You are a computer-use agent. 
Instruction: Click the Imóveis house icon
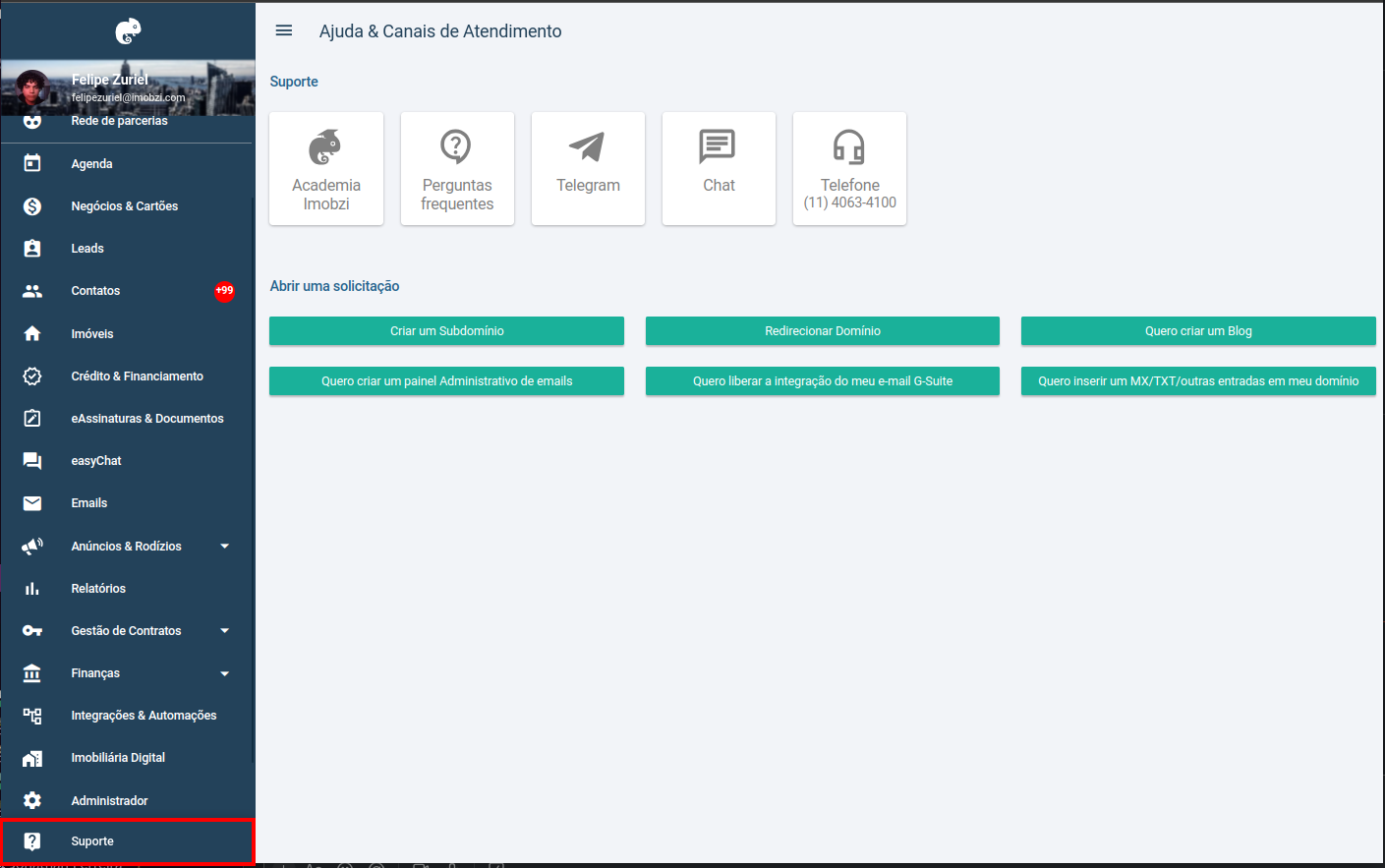(x=32, y=333)
